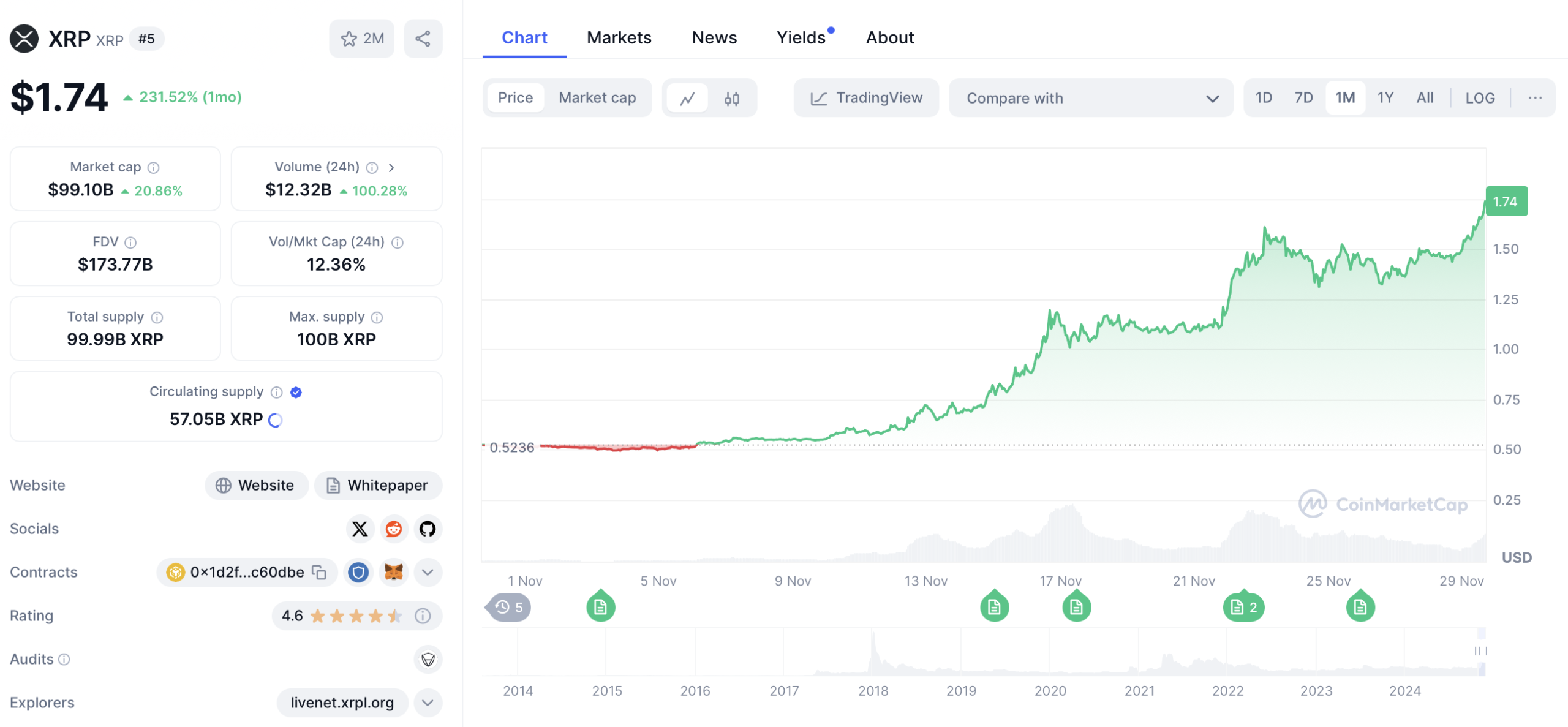Screen dimensions: 1568x727
Task: Open the news marker showing 2 articles
Action: tap(1243, 606)
